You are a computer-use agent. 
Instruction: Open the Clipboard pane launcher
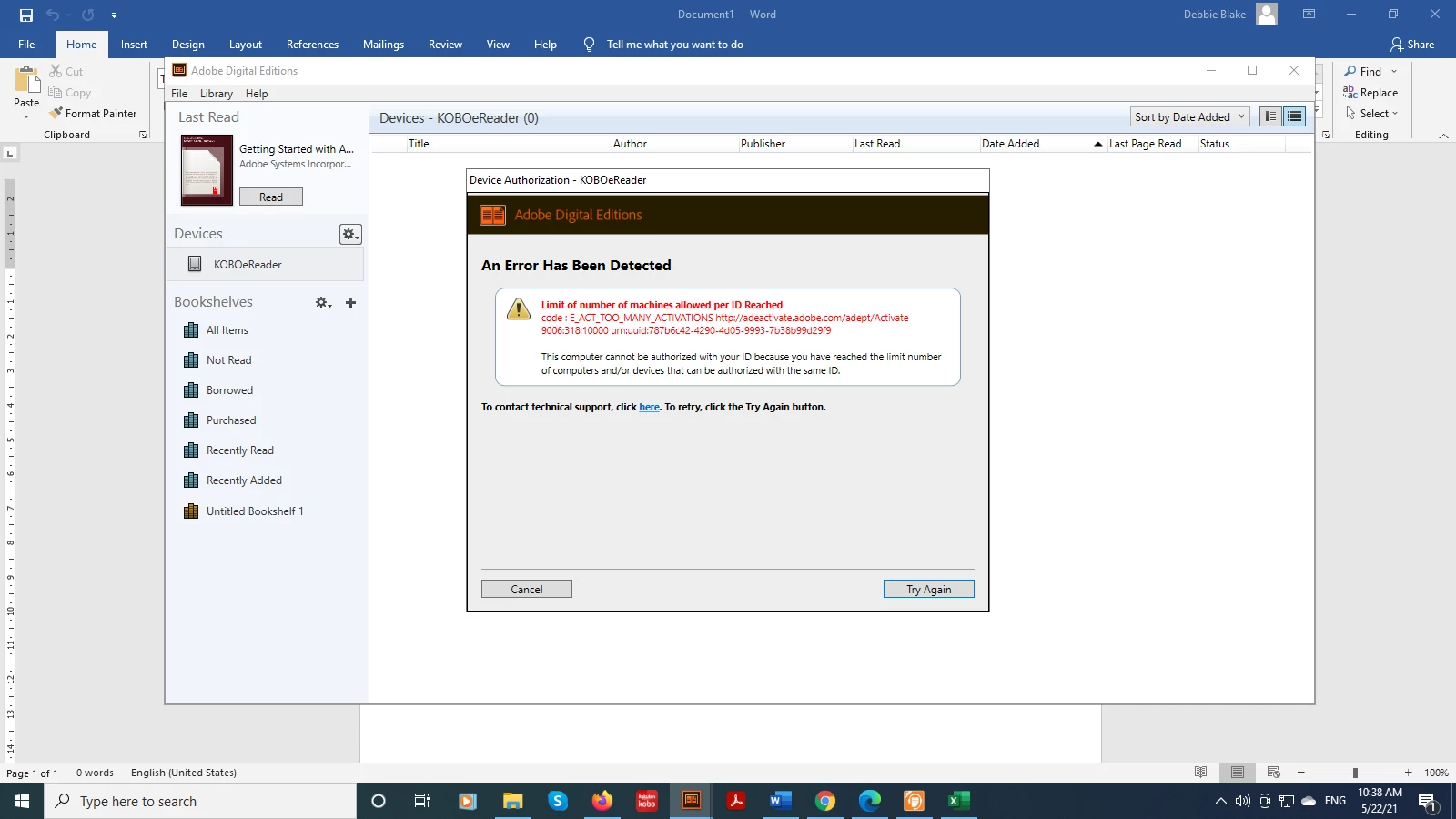(143, 135)
